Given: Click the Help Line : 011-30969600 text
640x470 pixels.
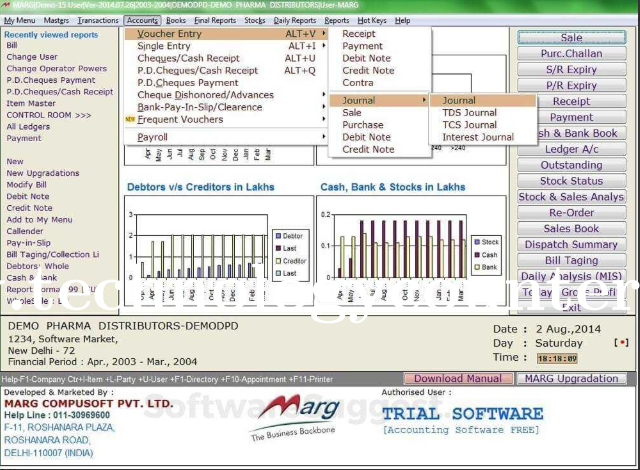Looking at the screenshot, I should click(57, 415).
